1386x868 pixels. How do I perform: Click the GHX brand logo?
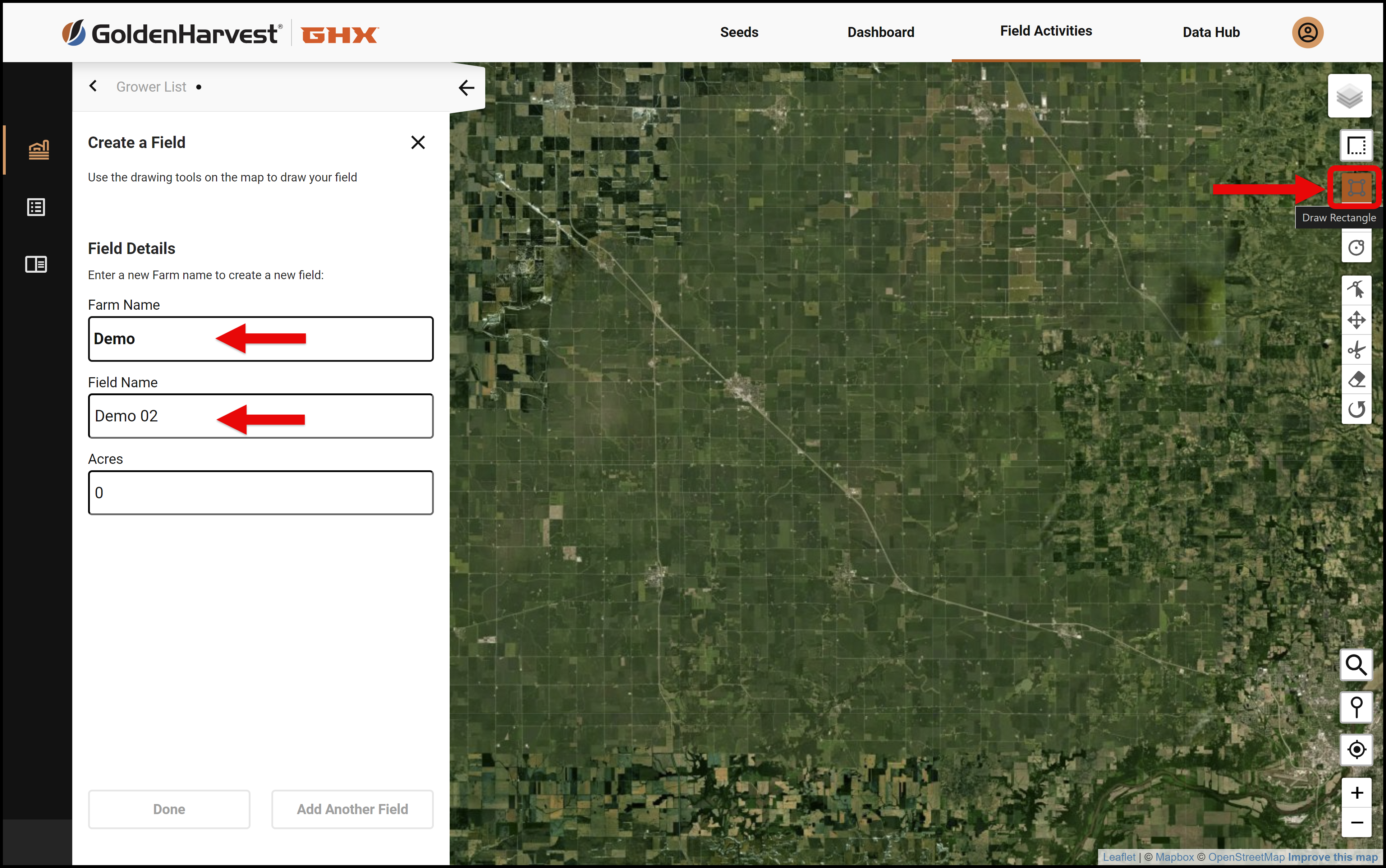tap(339, 34)
